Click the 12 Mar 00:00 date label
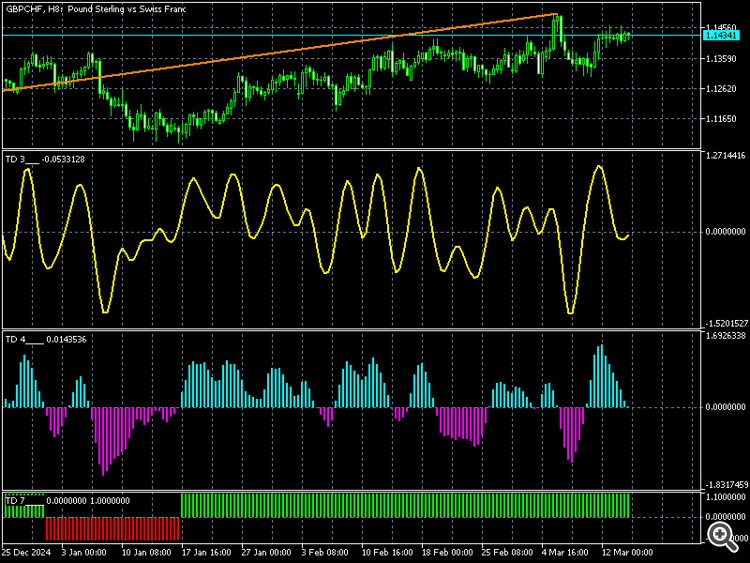 click(x=627, y=552)
